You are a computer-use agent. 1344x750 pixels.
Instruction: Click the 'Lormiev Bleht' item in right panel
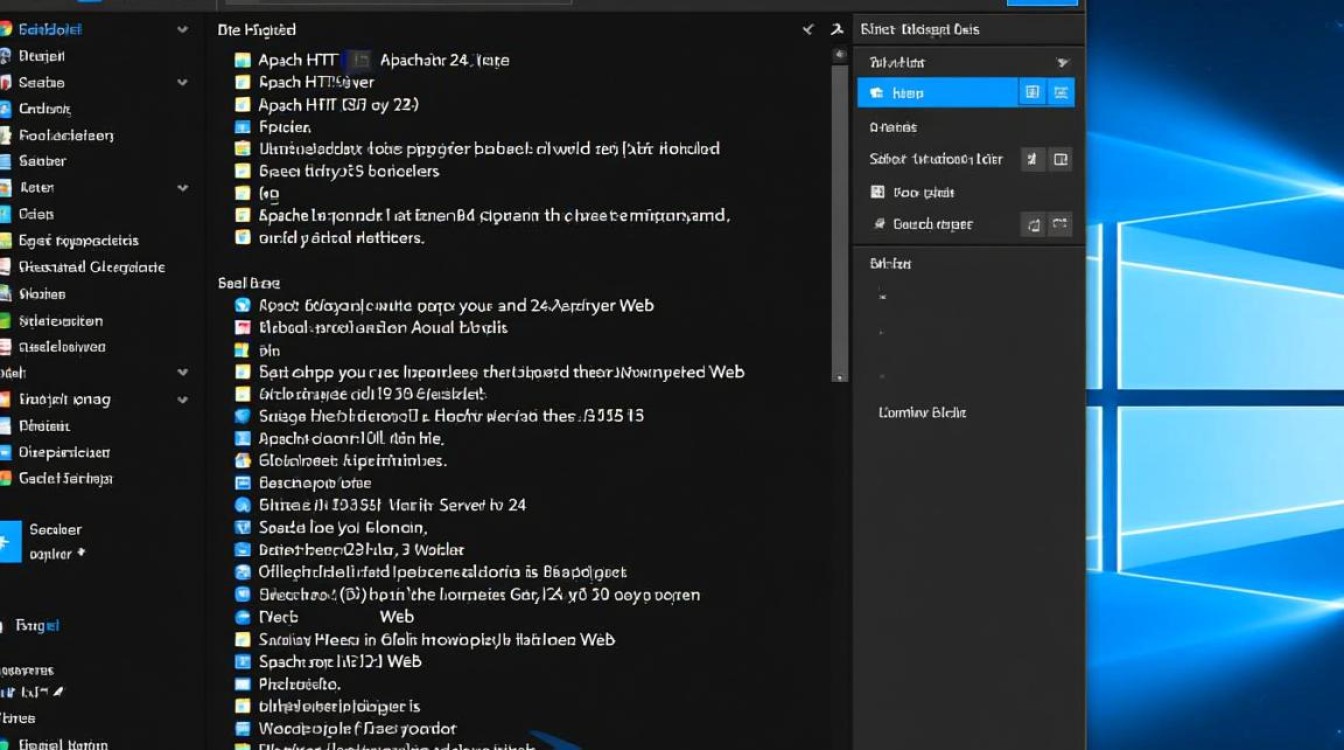922,413
